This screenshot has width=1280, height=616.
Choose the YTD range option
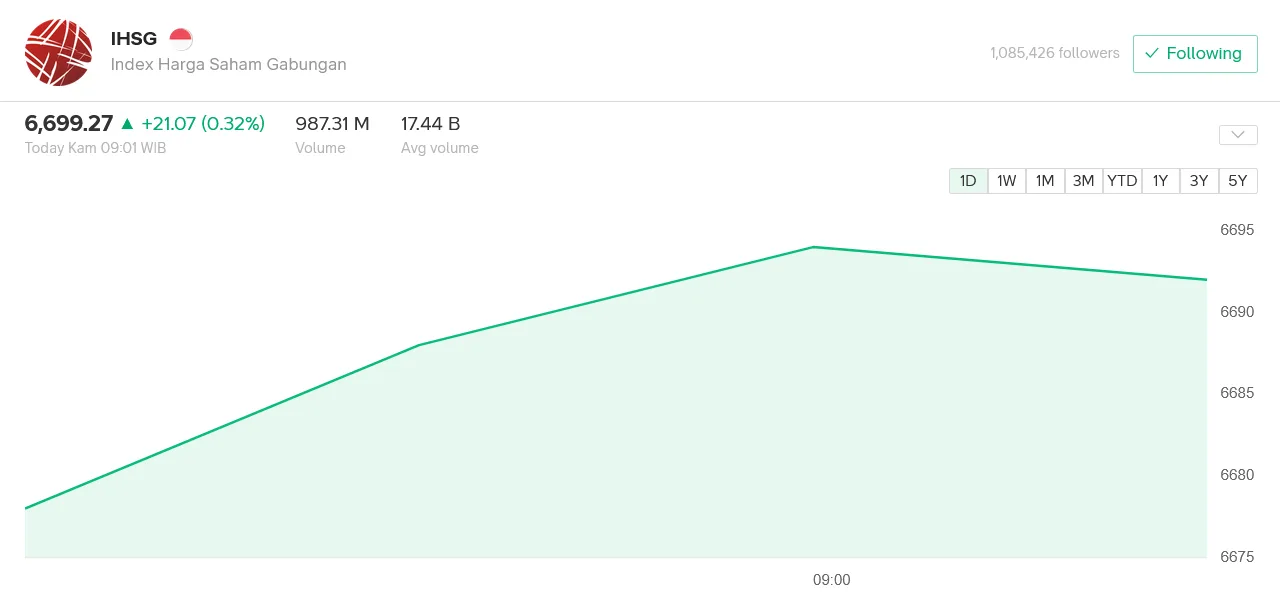[x=1122, y=181]
